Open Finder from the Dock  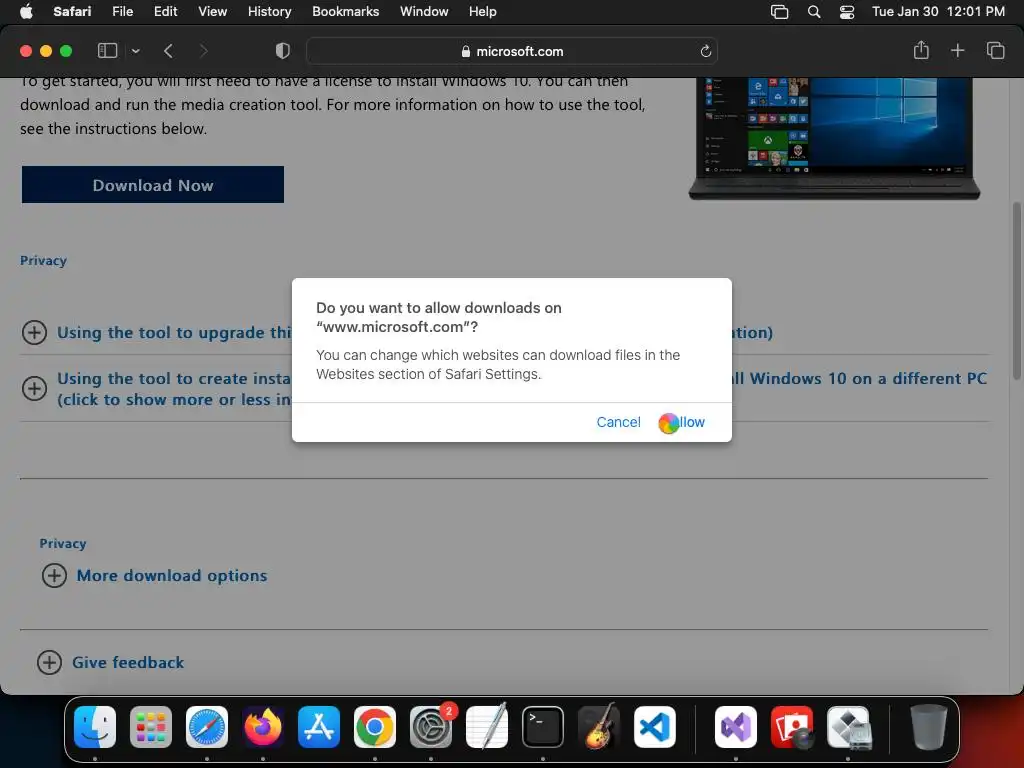[x=95, y=726]
